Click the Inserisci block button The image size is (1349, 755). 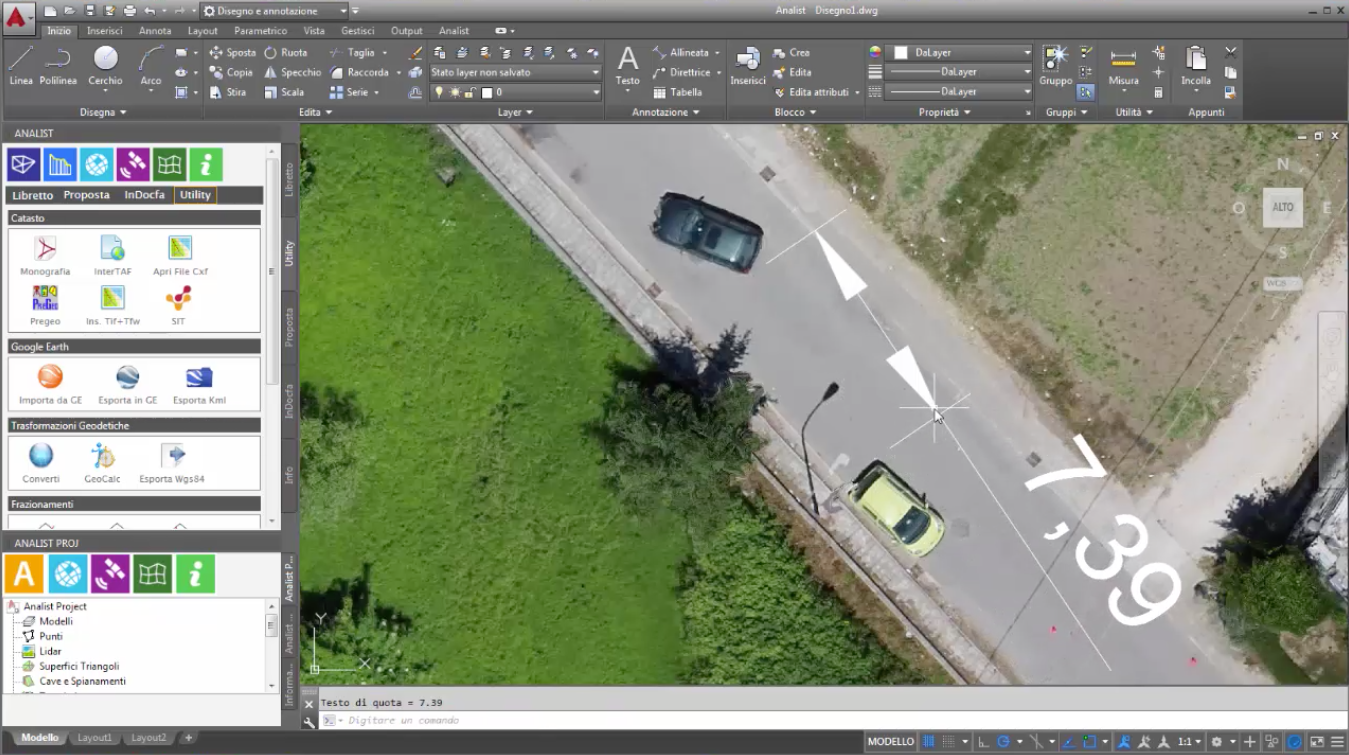[747, 66]
